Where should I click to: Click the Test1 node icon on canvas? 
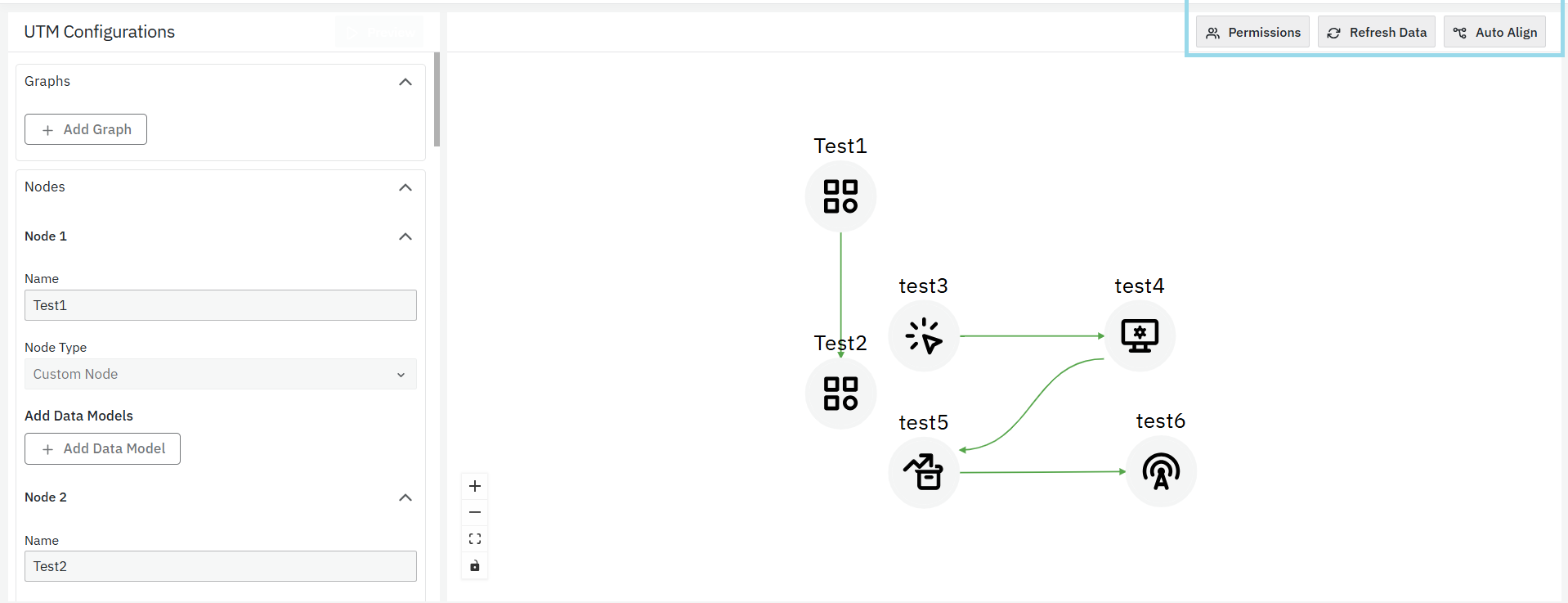[840, 196]
